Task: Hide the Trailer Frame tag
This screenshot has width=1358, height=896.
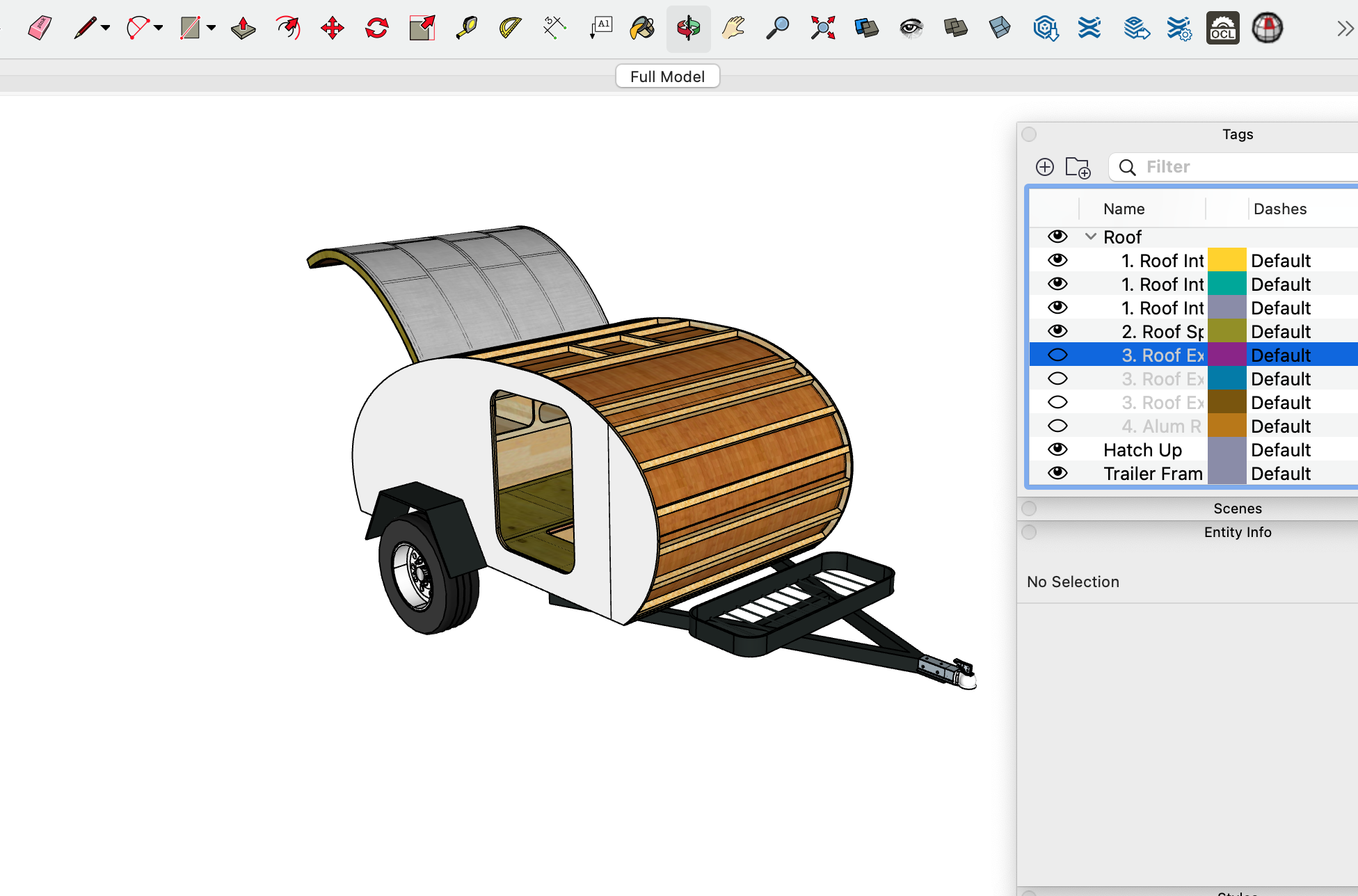Action: pos(1057,473)
